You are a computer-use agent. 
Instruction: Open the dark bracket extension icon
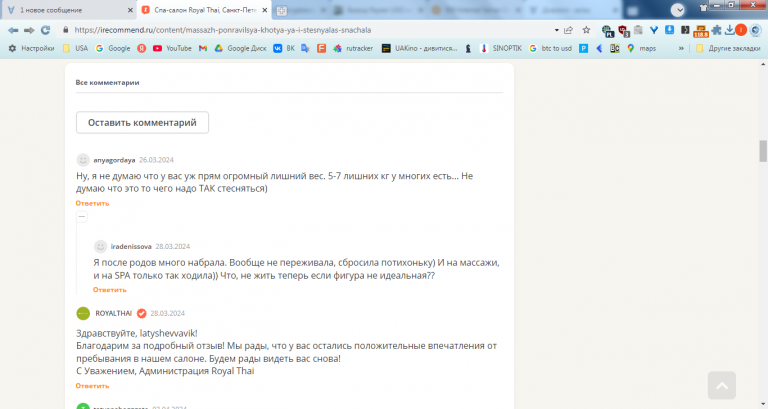[x=685, y=30]
